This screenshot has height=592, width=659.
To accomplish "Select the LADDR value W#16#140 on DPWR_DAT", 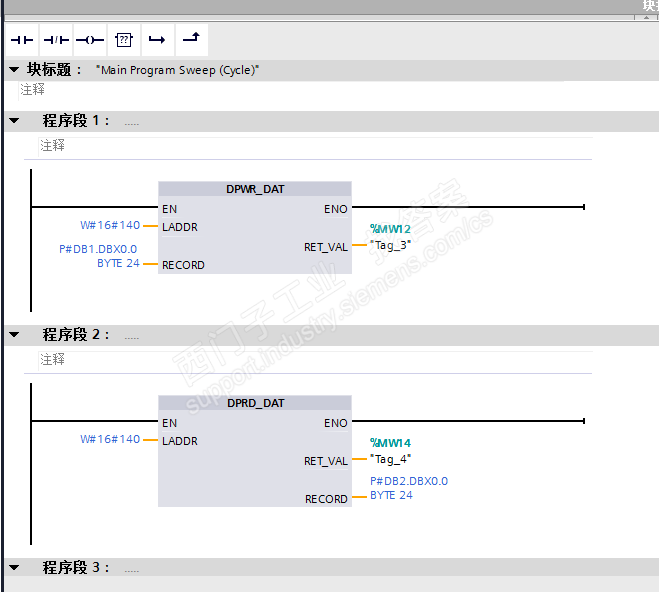I will pos(110,225).
